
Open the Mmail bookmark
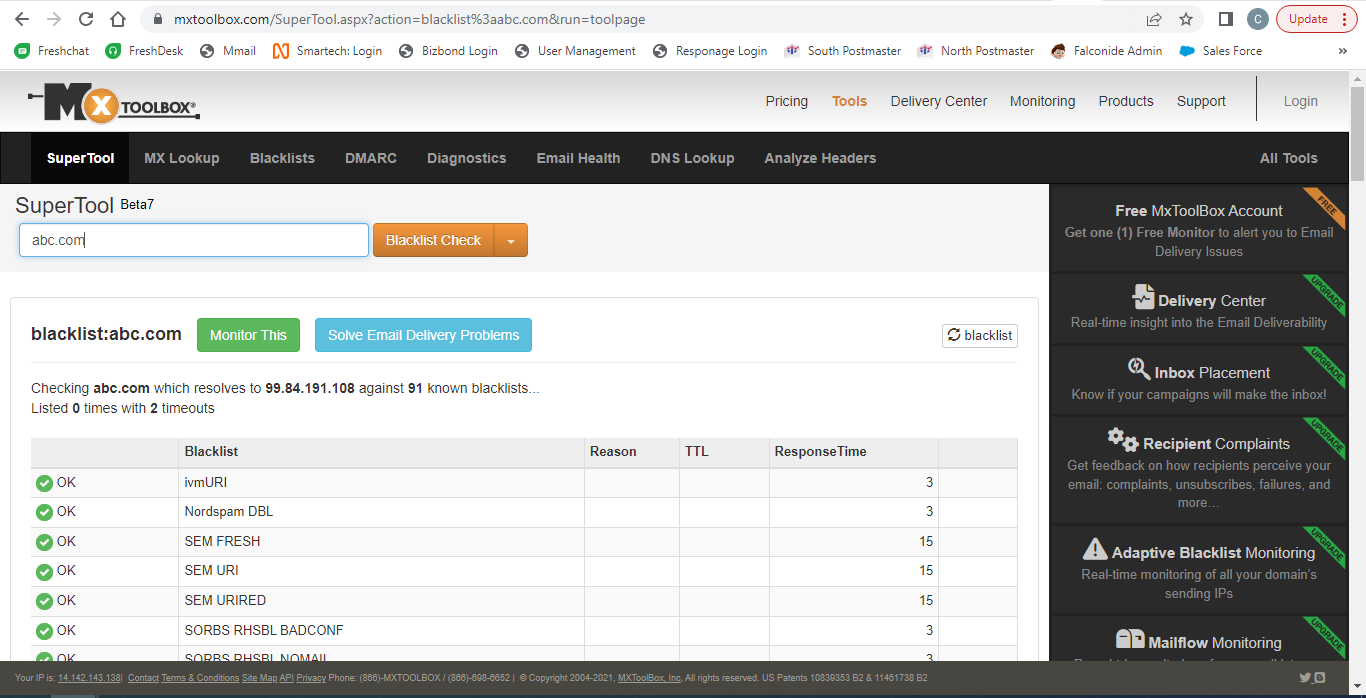(229, 51)
